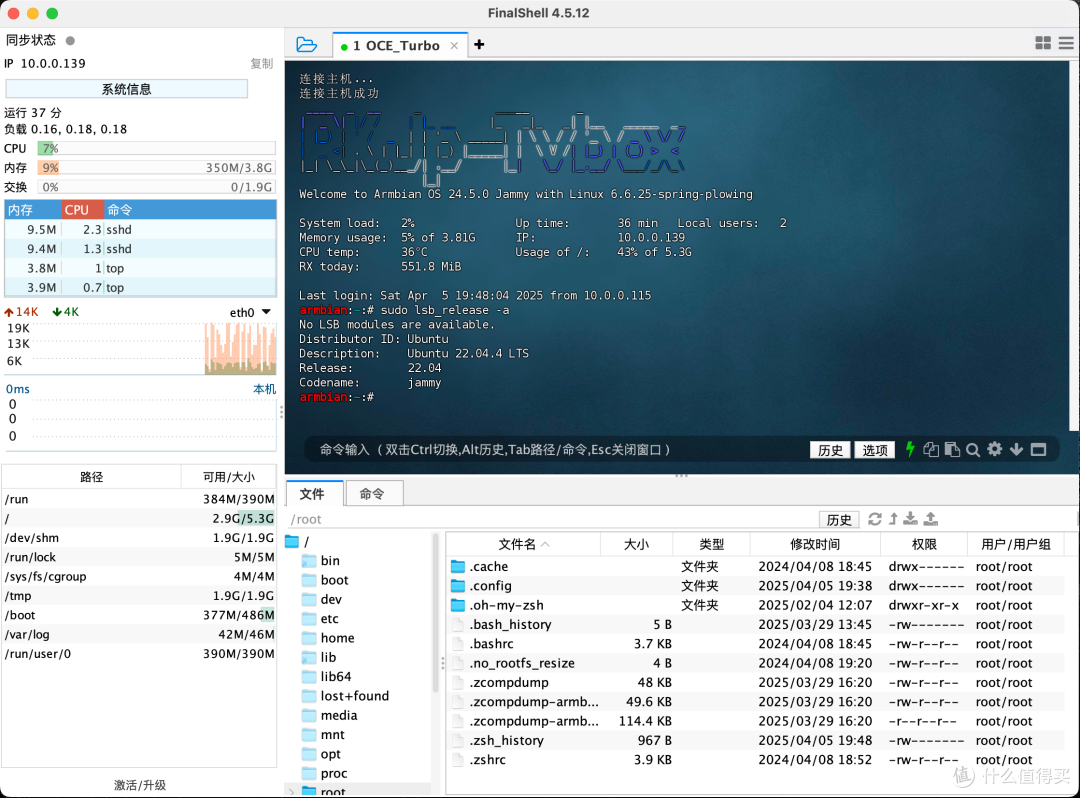This screenshot has width=1080, height=798.
Task: Open the connection manager folder icon
Action: pos(307,45)
